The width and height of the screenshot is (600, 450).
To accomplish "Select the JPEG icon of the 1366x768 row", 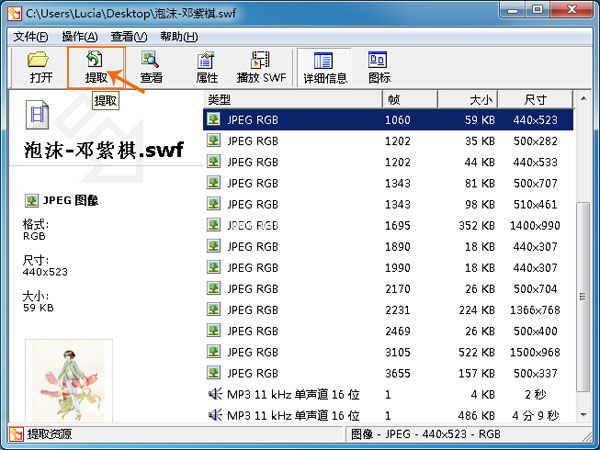I will tap(214, 309).
